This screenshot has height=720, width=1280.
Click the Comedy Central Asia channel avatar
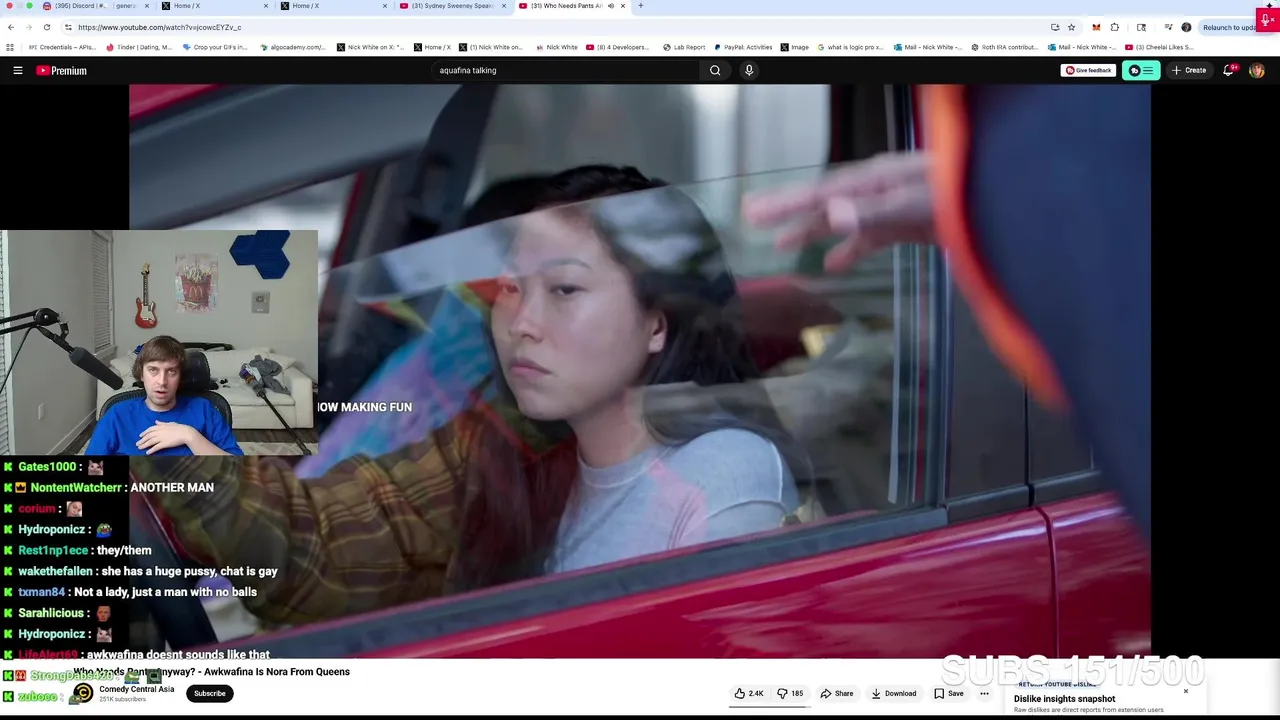[83, 693]
